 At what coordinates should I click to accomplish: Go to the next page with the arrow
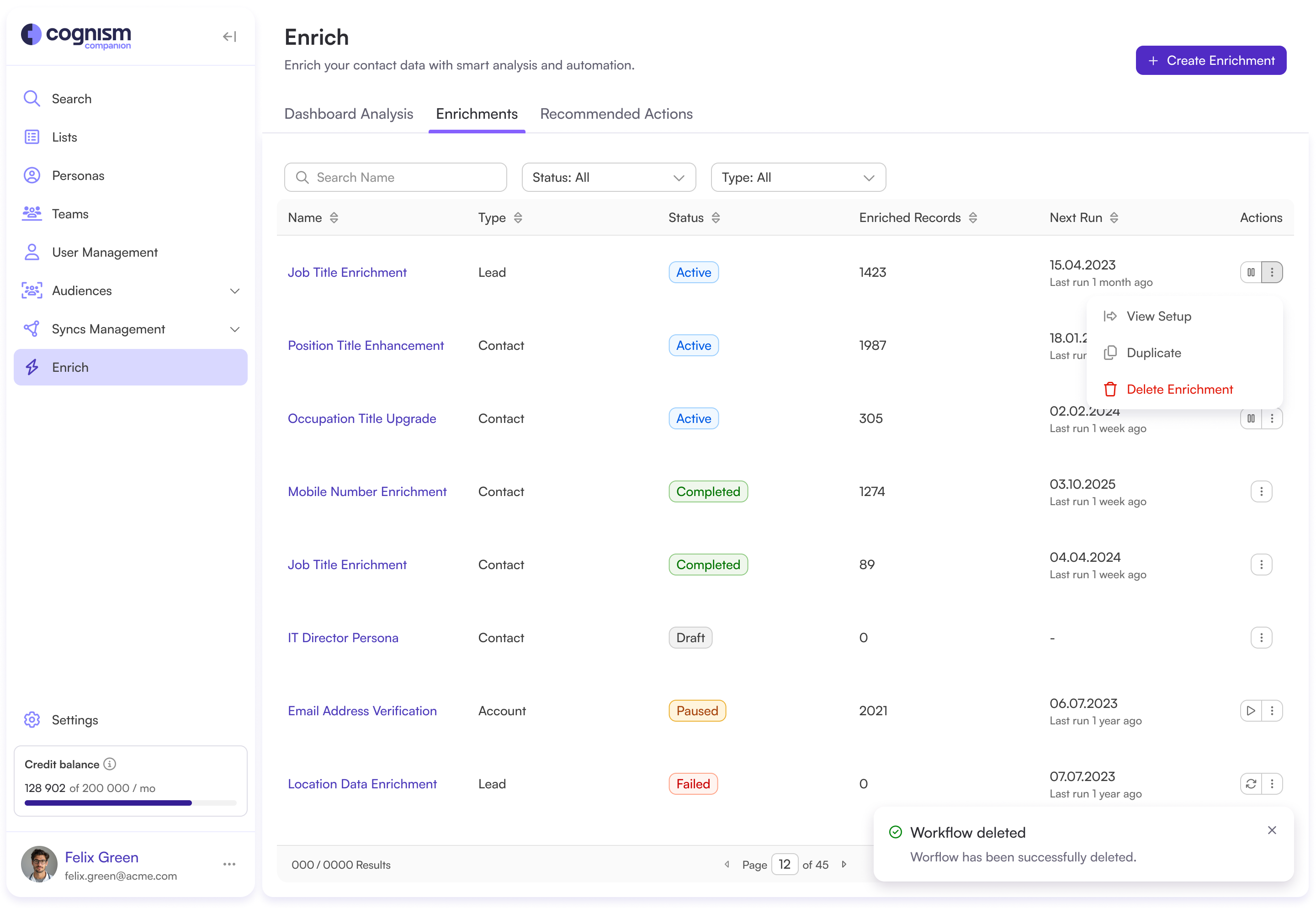click(x=844, y=865)
